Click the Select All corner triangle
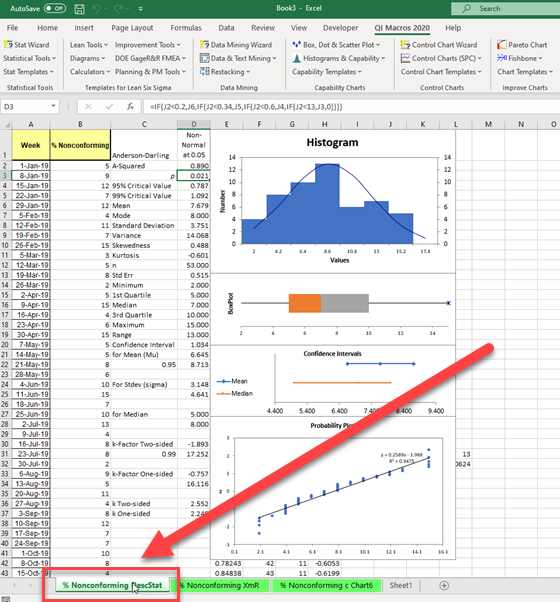The width and height of the screenshot is (560, 602). pos(6,124)
